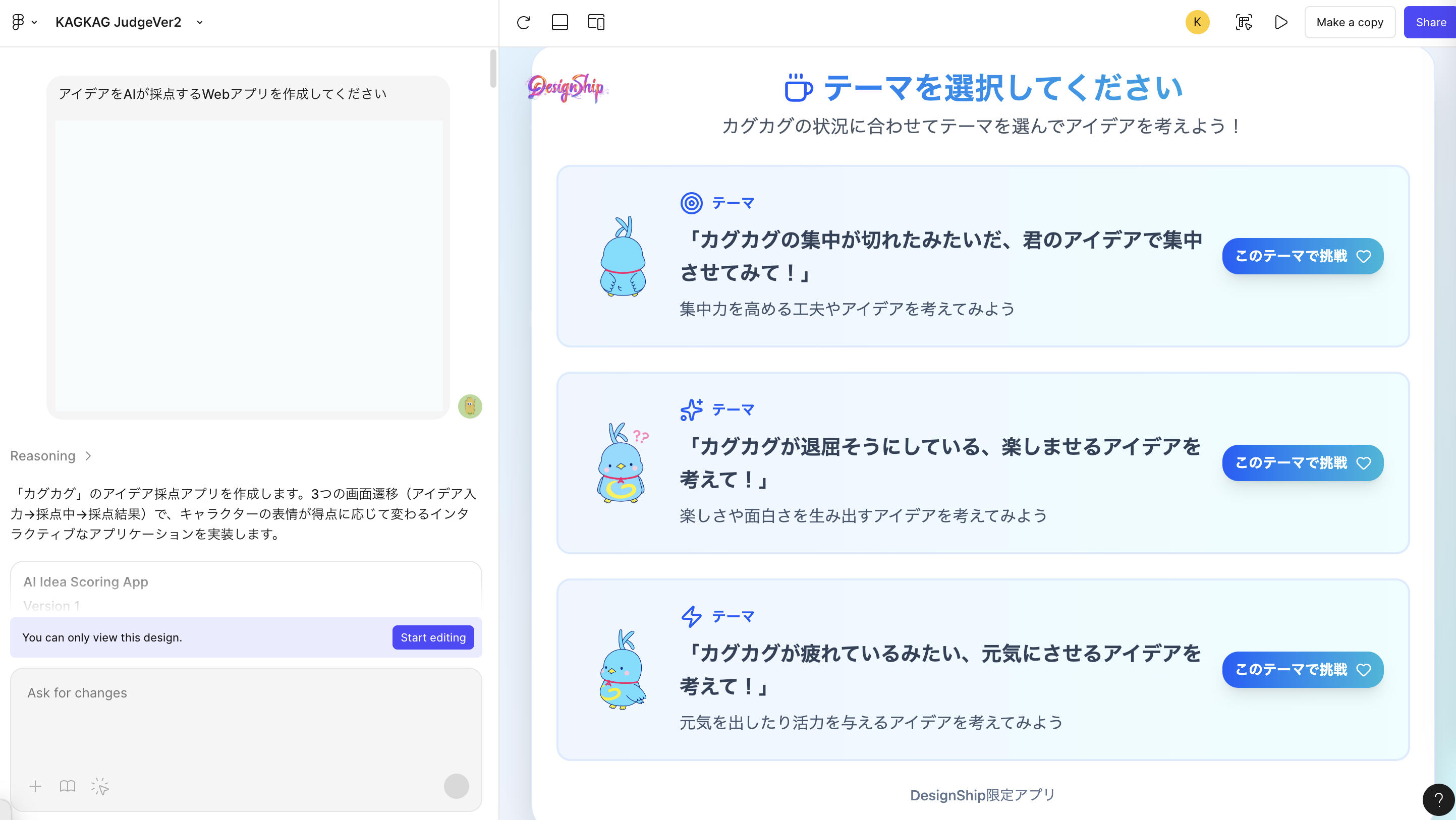The width and height of the screenshot is (1456, 820).
Task: Click the responsive device preview icon
Action: coord(596,23)
